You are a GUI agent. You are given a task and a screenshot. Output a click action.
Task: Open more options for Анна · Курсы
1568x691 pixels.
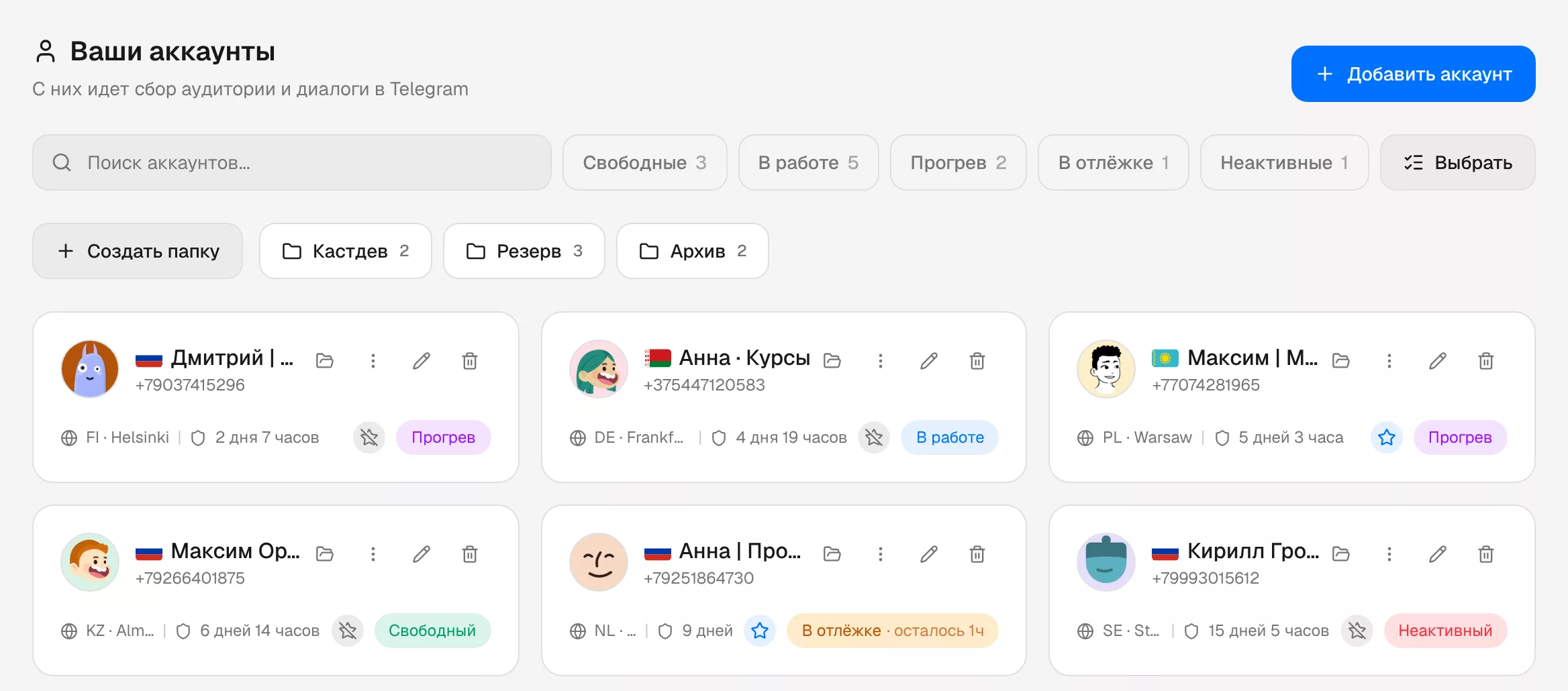pos(881,361)
